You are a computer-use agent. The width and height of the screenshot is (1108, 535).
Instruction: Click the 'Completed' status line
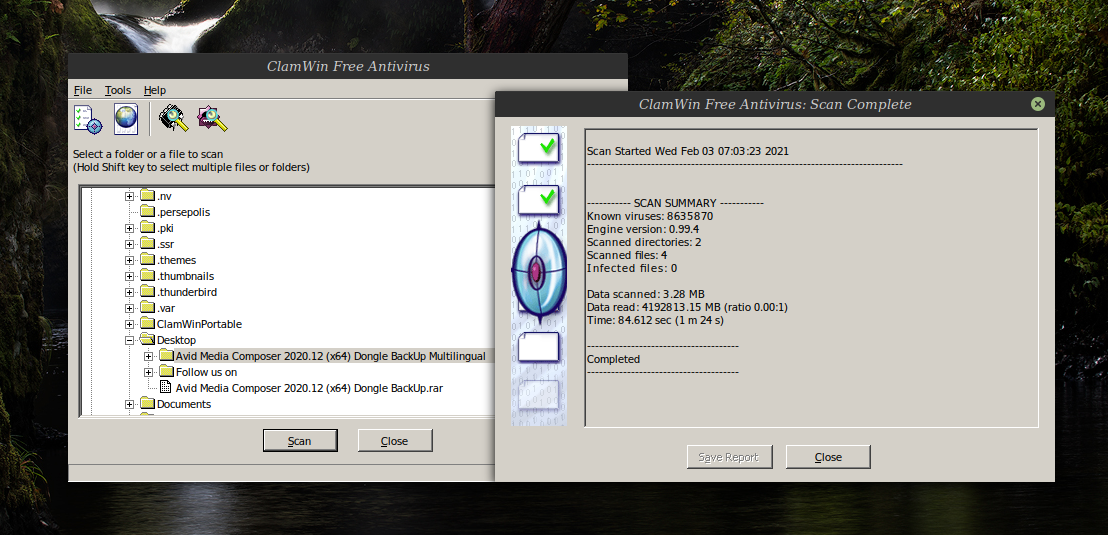(613, 359)
